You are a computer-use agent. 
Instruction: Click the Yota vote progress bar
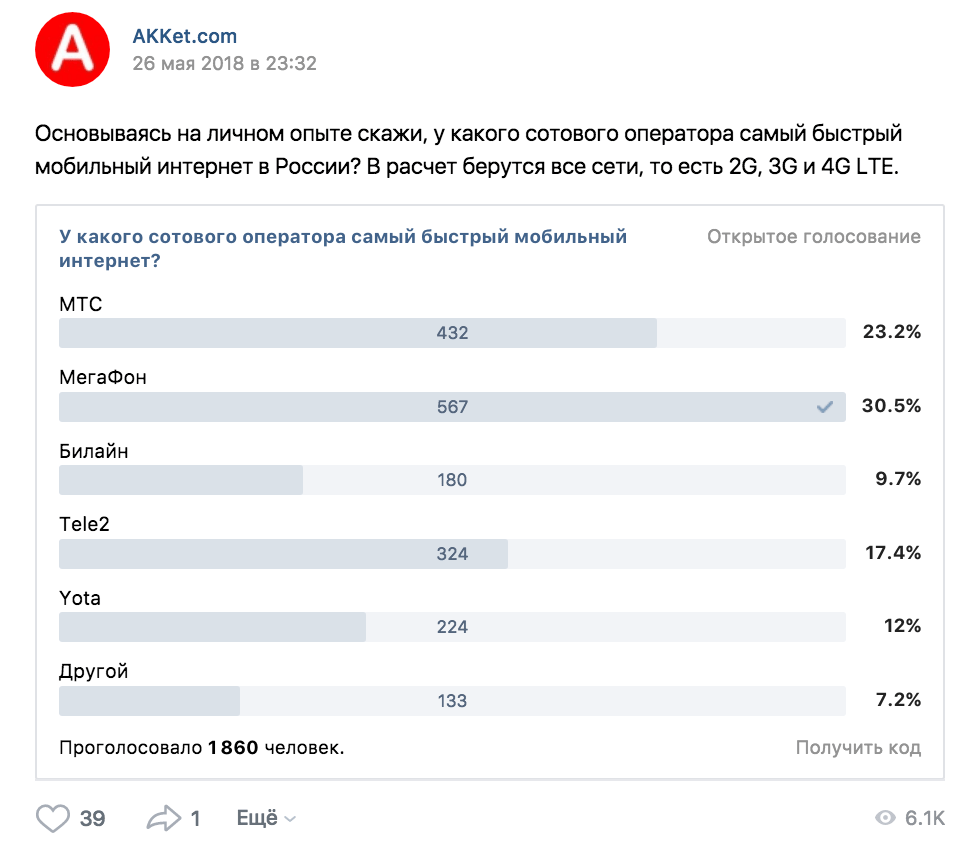(452, 627)
